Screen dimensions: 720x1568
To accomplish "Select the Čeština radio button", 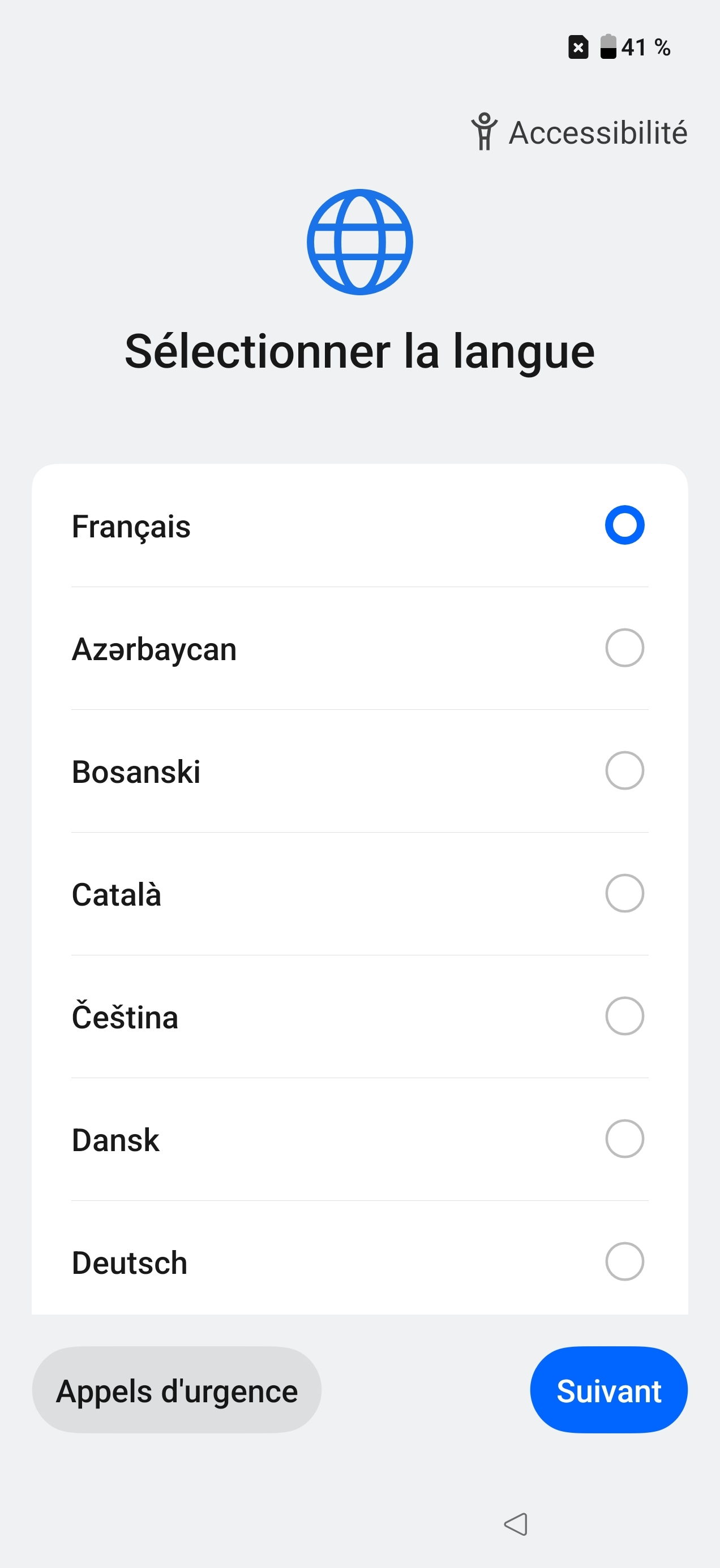I will point(624,1016).
